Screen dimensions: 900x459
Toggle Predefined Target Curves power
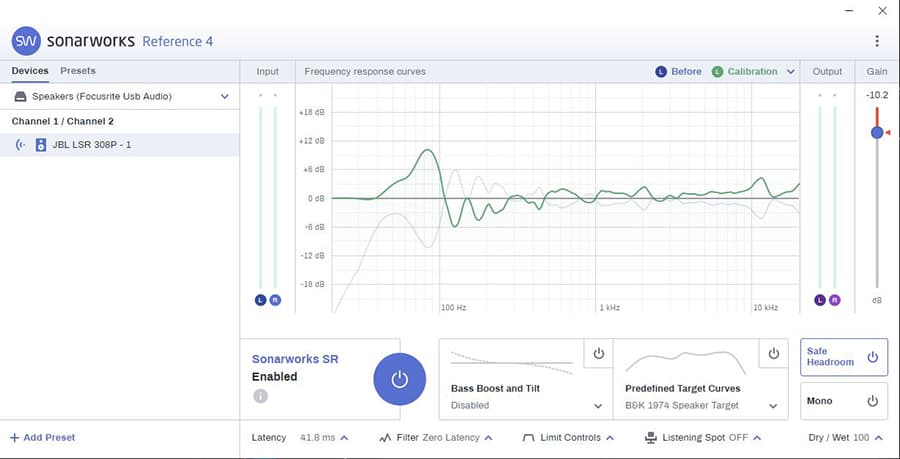pyautogui.click(x=773, y=353)
